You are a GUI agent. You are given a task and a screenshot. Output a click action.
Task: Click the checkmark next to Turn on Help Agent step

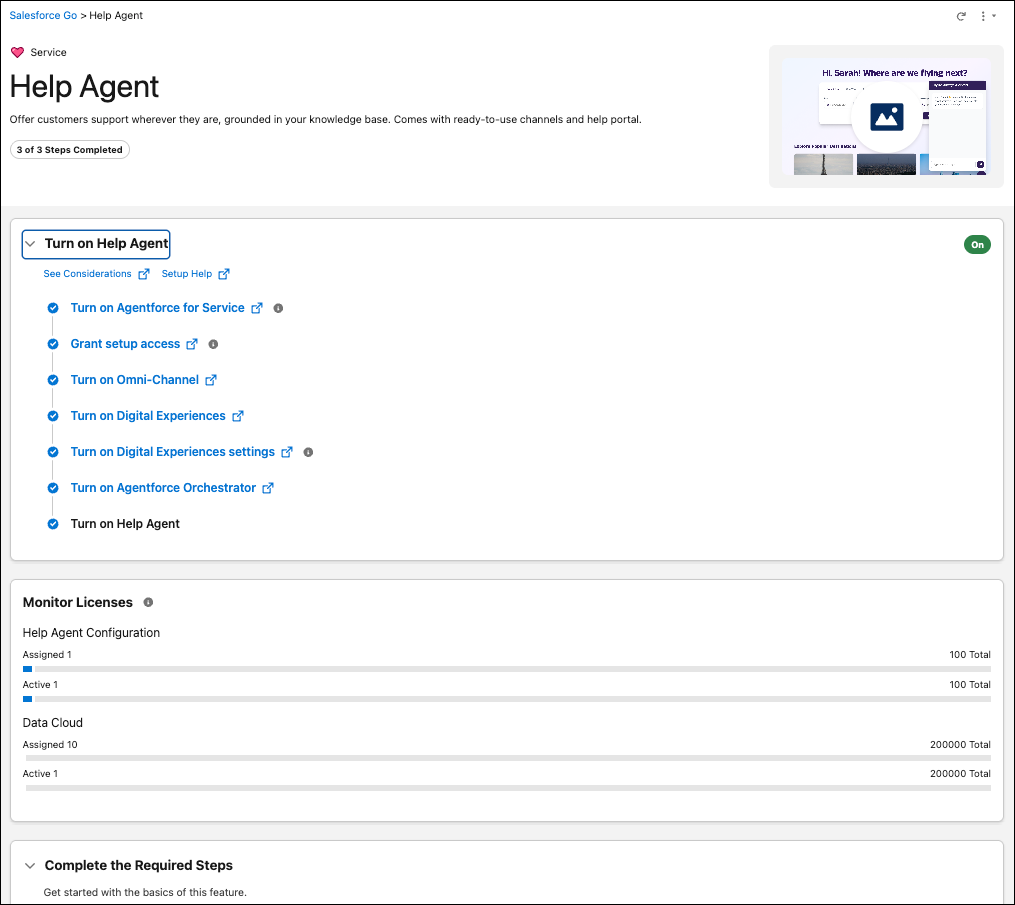pyautogui.click(x=53, y=524)
